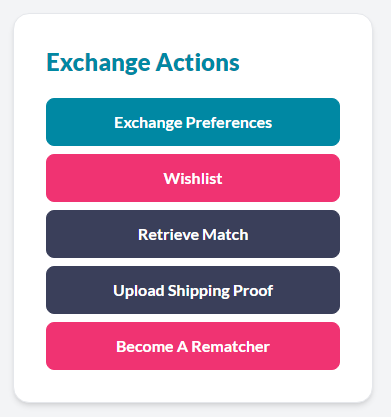This screenshot has height=417, width=391.
Task: Click Upload Shipping Proof
Action: (193, 290)
